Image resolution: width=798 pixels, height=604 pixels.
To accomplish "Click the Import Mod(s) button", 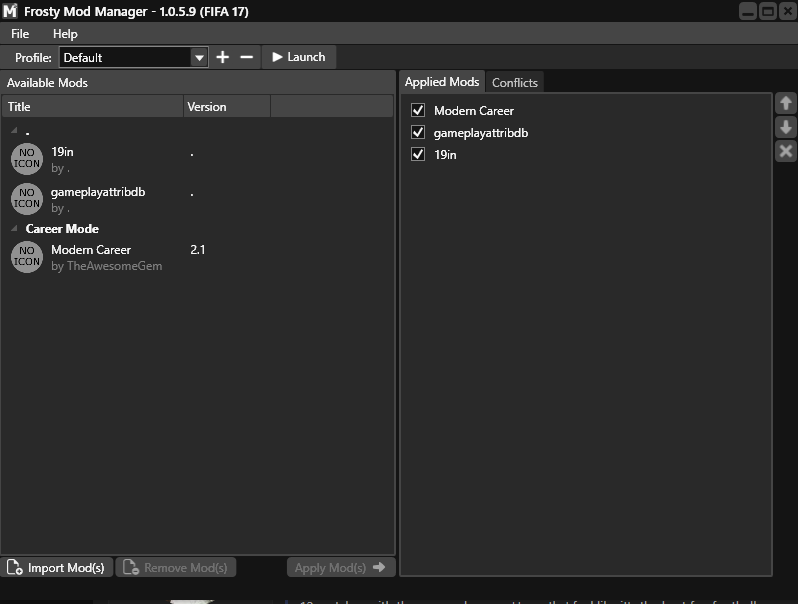I will point(57,568).
